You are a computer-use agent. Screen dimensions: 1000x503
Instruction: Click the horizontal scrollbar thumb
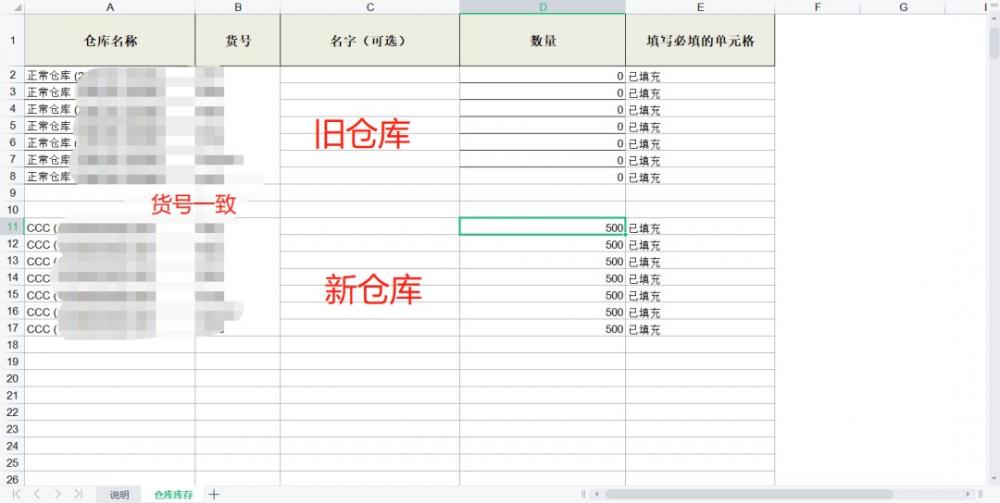point(749,494)
